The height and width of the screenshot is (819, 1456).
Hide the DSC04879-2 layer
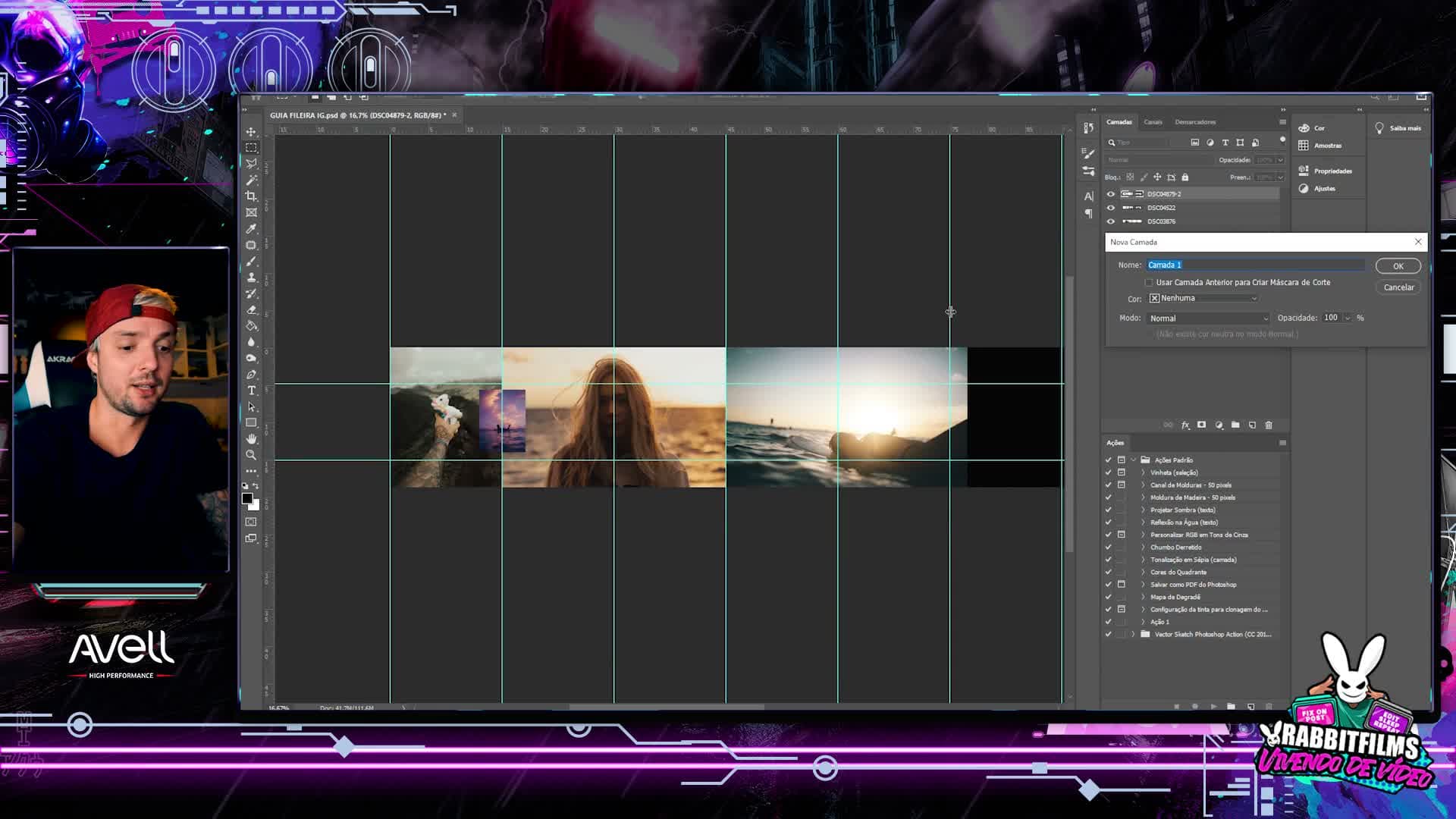click(1111, 194)
